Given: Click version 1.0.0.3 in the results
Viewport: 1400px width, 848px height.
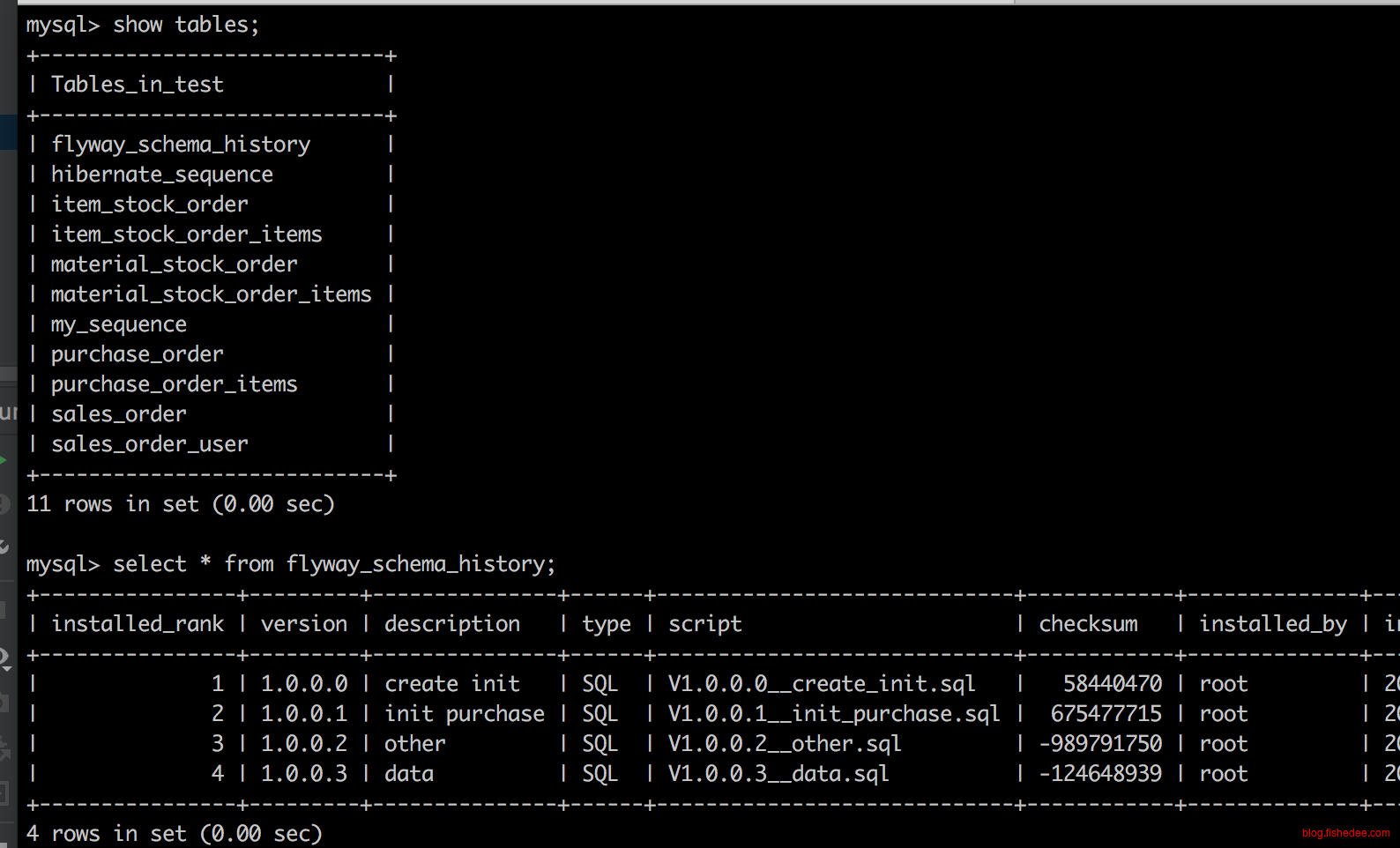Looking at the screenshot, I should (x=303, y=774).
